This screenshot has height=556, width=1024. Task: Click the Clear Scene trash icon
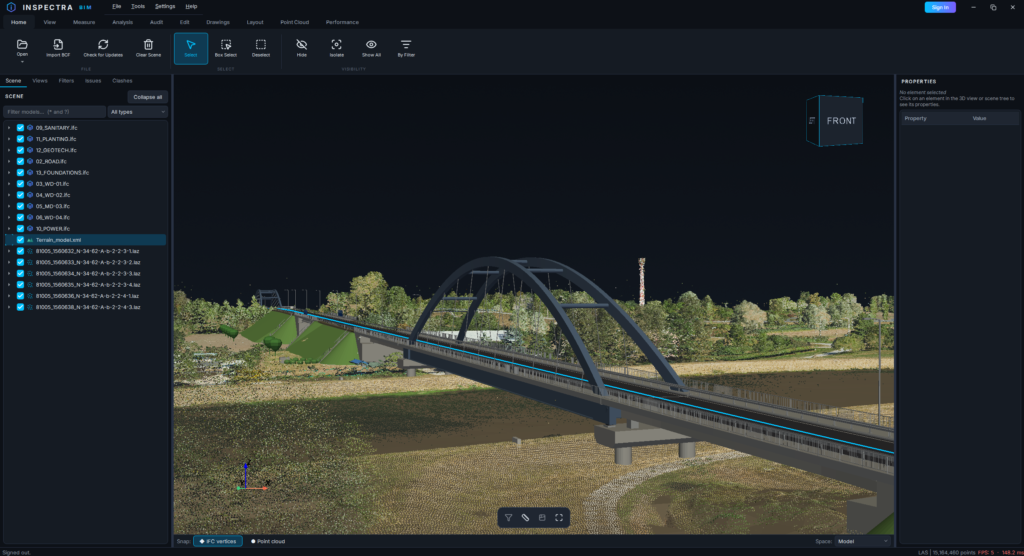148,44
